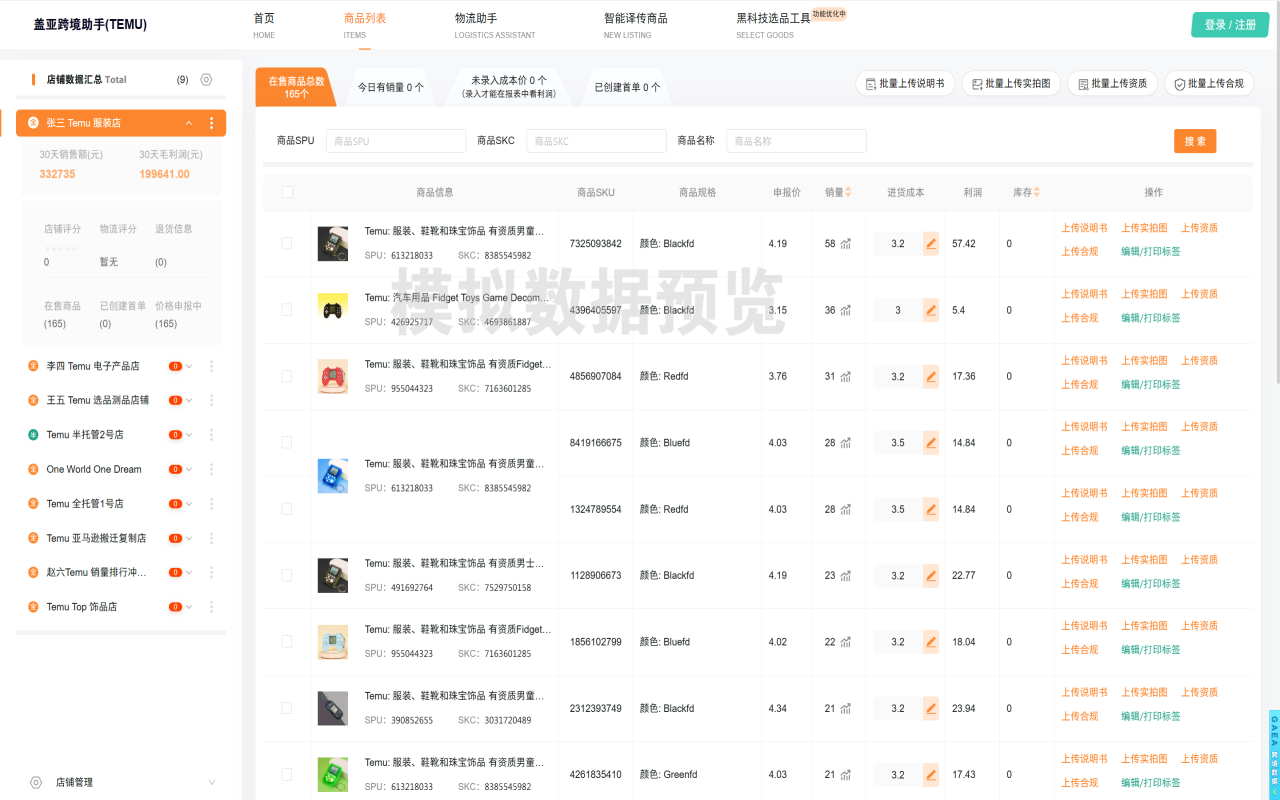点击店铺数据汇总旁的设置齿轮图标
Viewport: 1280px width, 800px height.
206,80
